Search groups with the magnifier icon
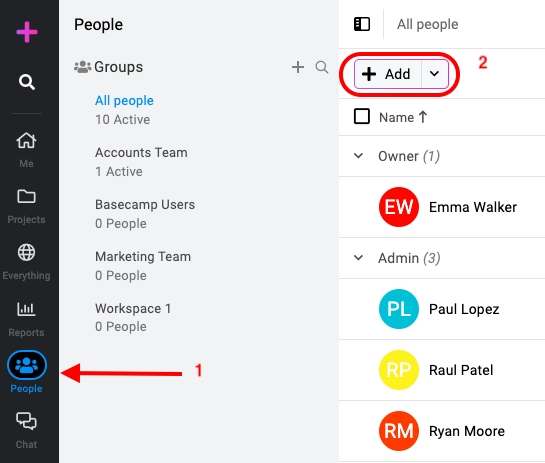The image size is (545, 463). (x=322, y=67)
